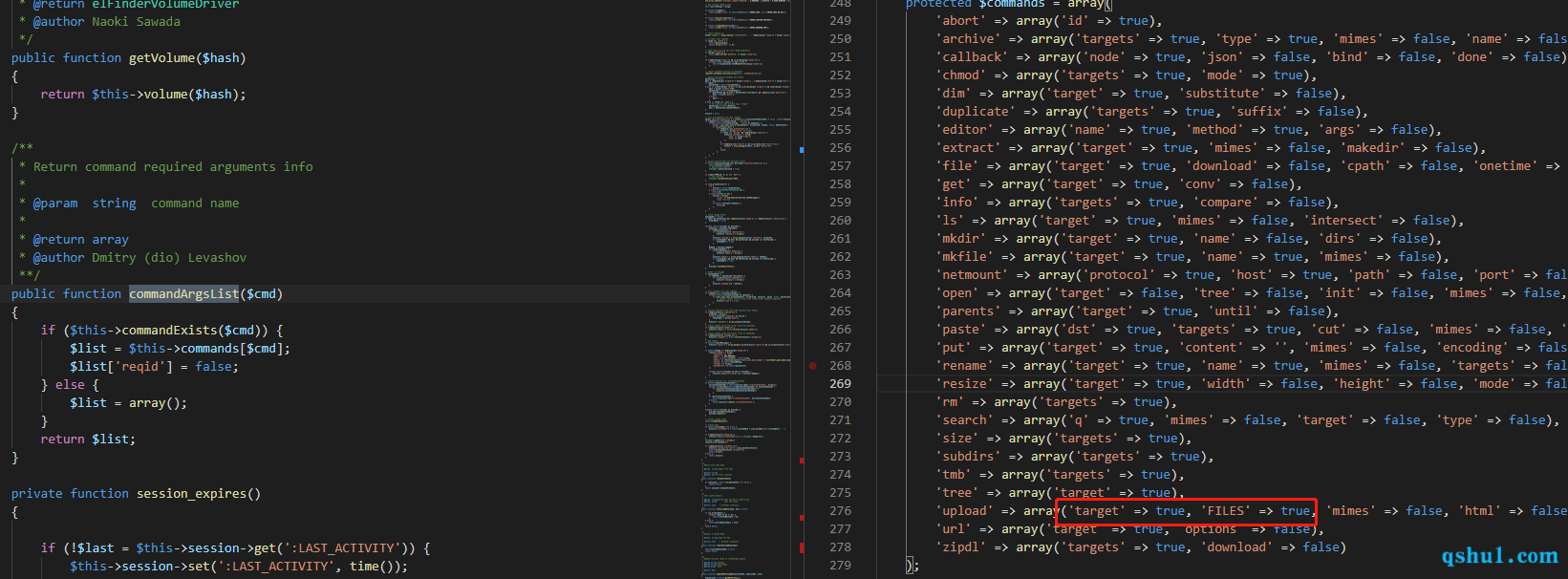Click the 'tmb' key on line 274
The height and width of the screenshot is (579, 1568).
pyautogui.click(x=954, y=475)
